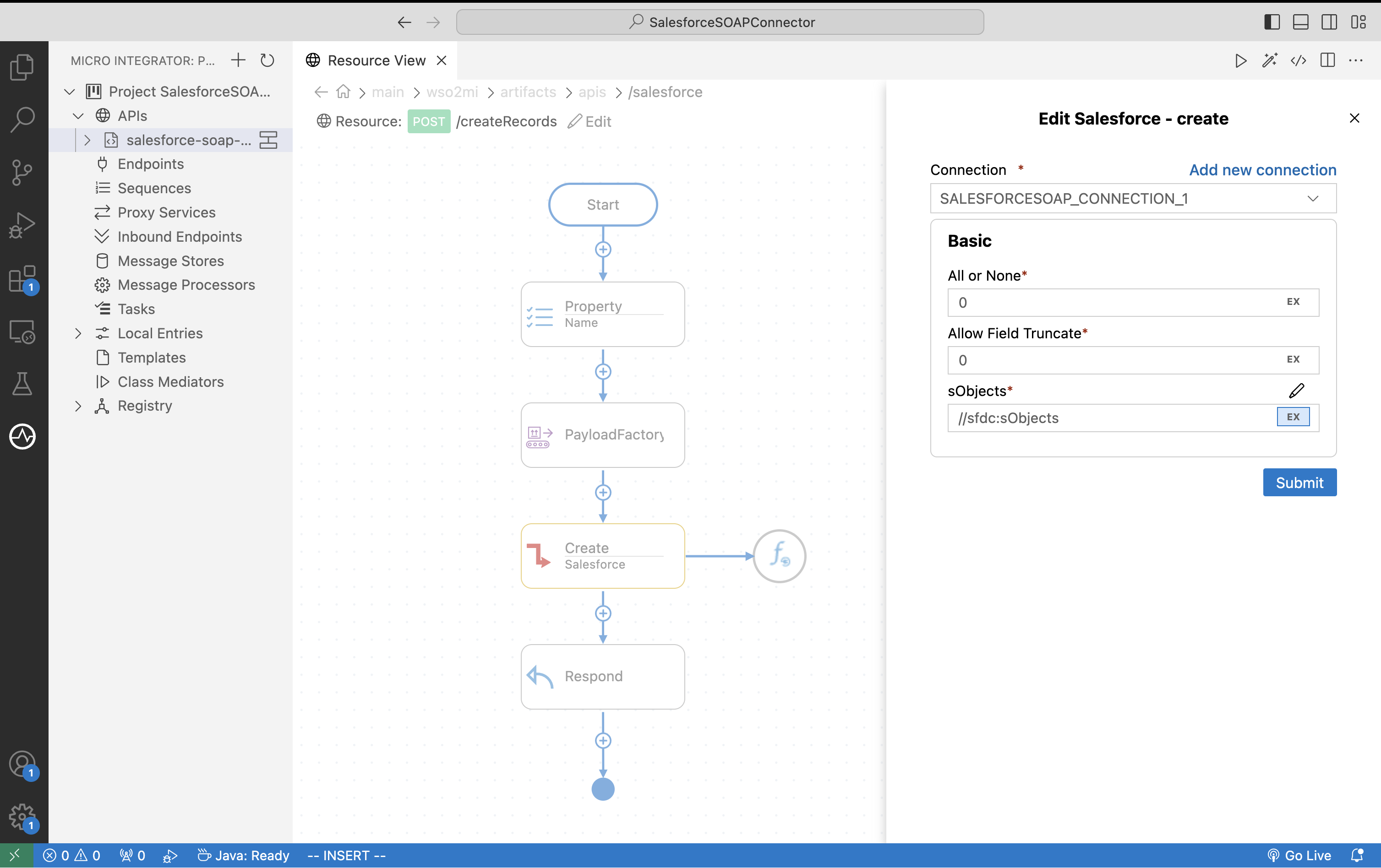Select the Property mediator node
The height and width of the screenshot is (868, 1381).
pyautogui.click(x=603, y=314)
